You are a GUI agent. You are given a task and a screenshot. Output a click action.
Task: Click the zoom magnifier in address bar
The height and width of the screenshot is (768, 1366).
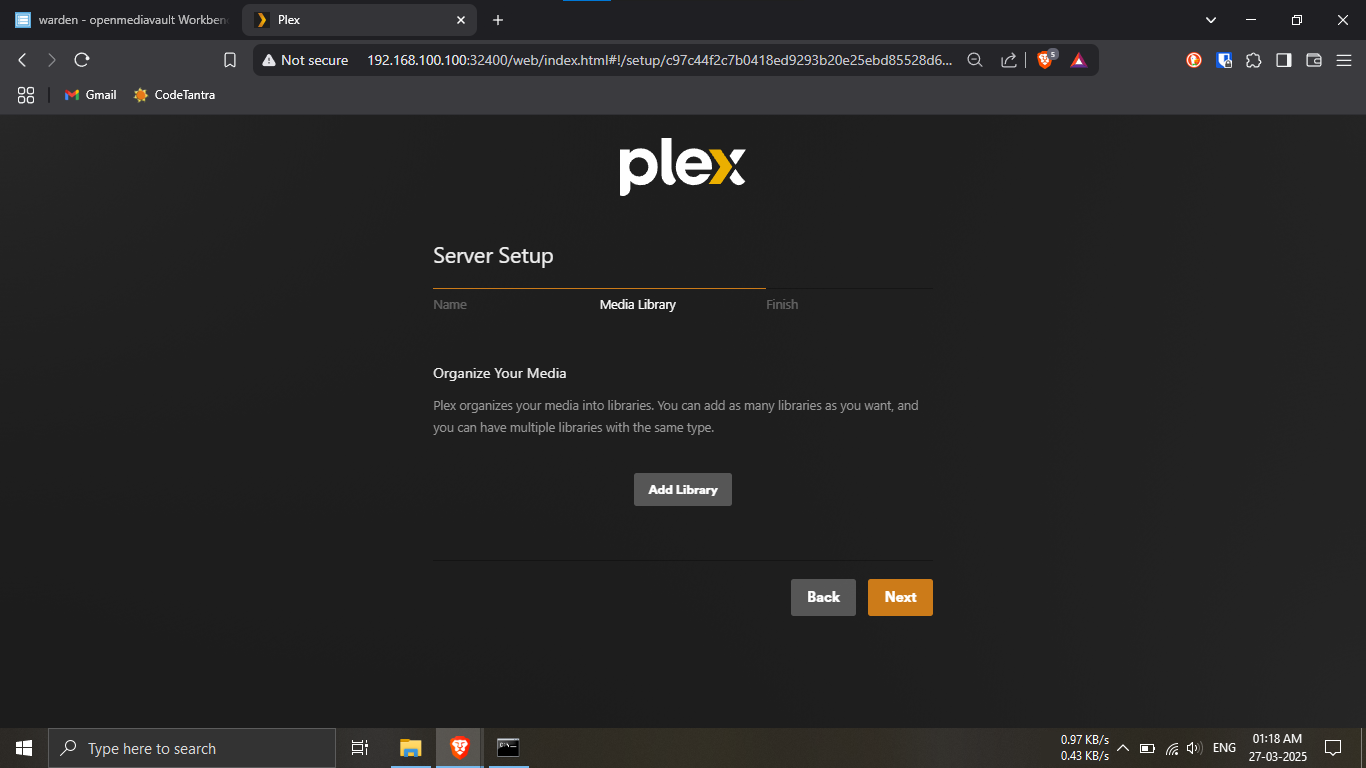pos(975,60)
